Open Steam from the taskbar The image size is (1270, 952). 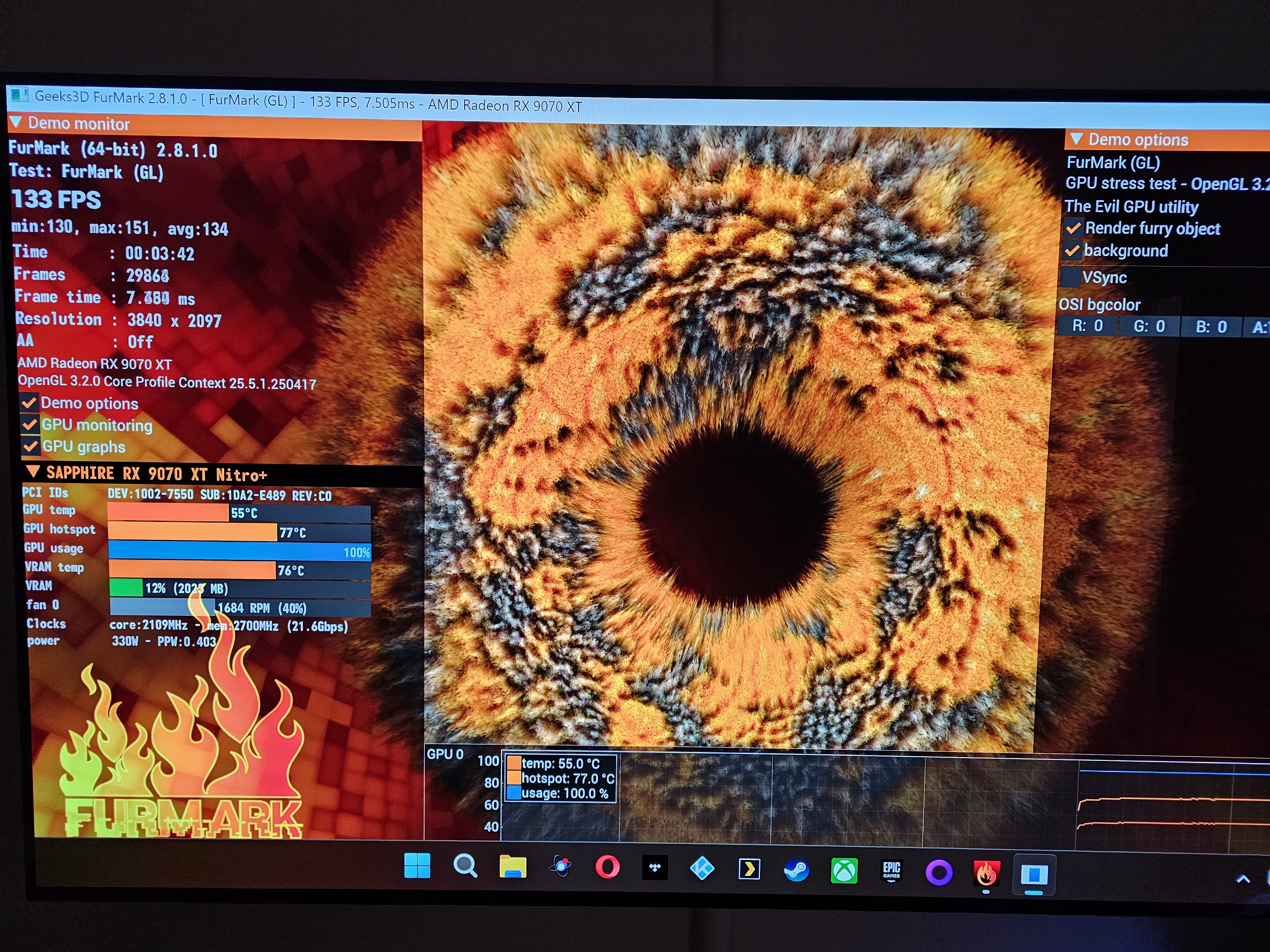click(796, 870)
